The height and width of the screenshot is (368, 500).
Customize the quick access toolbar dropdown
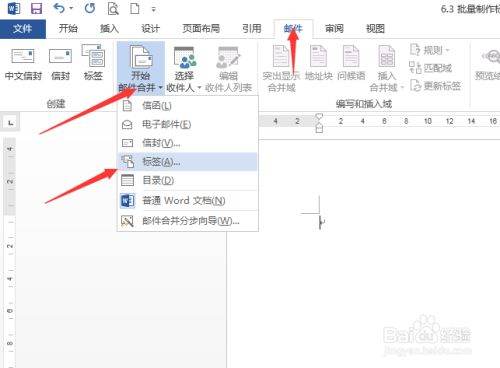click(x=154, y=10)
